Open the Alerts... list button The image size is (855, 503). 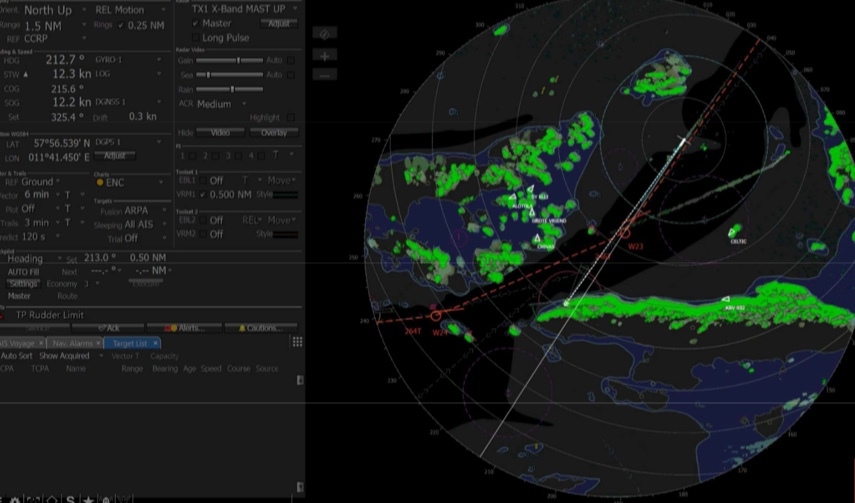[184, 328]
